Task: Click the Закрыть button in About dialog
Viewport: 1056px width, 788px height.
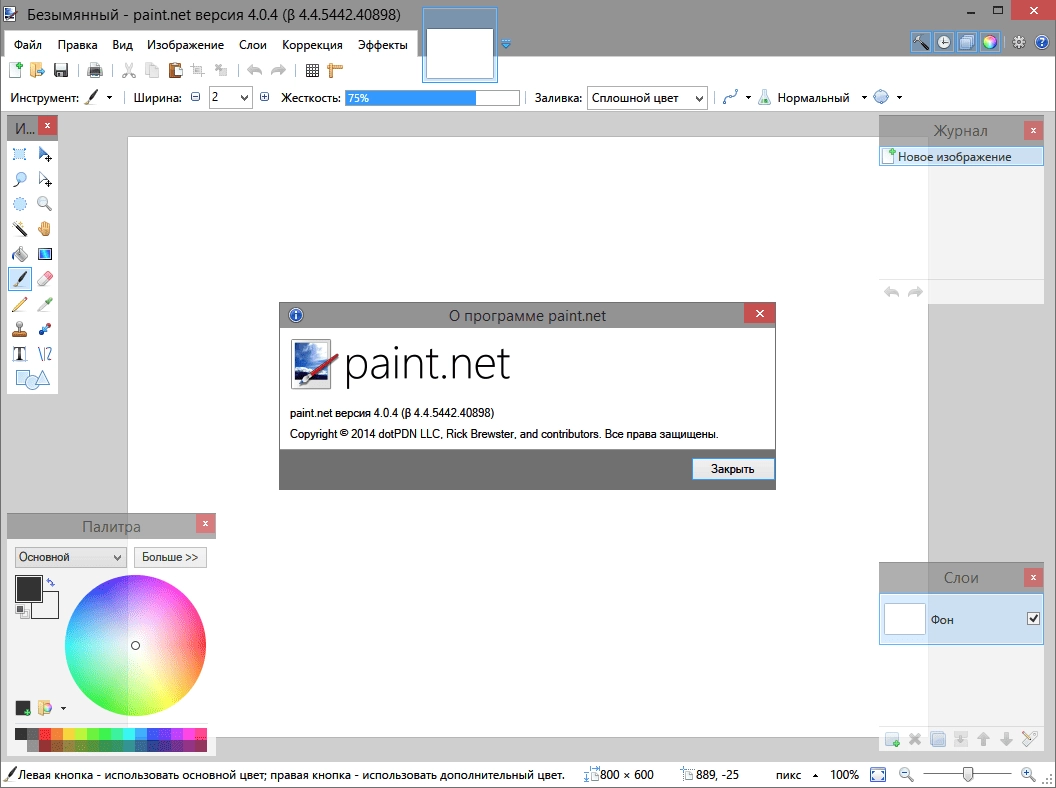Action: [x=733, y=469]
